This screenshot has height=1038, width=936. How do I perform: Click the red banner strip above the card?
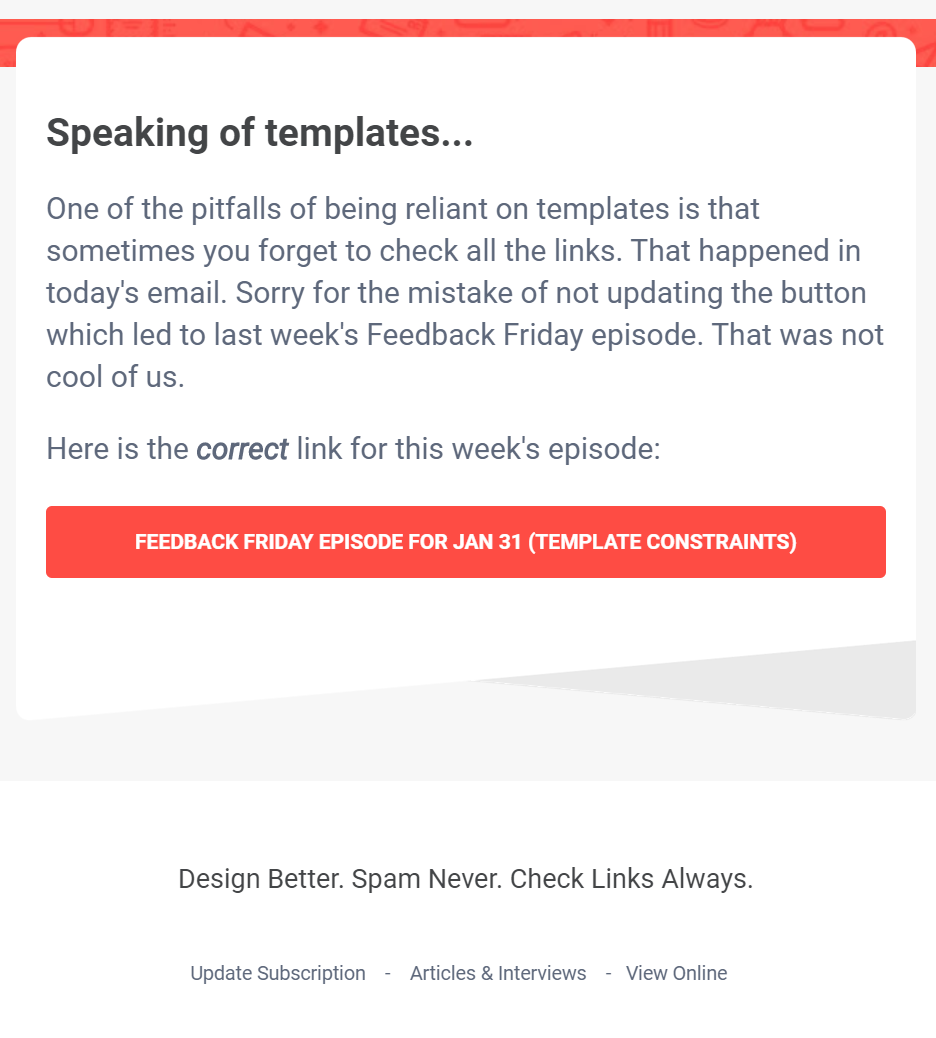[465, 22]
